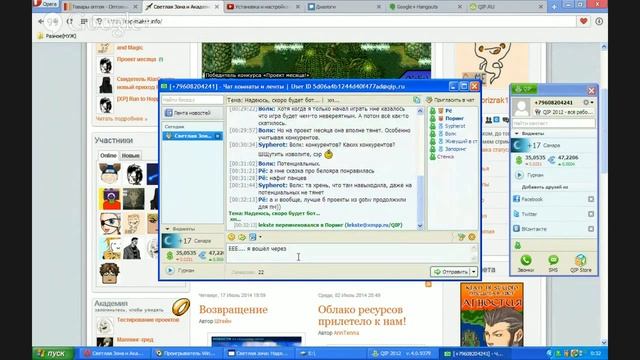Open the green QIP menu button

524,89
